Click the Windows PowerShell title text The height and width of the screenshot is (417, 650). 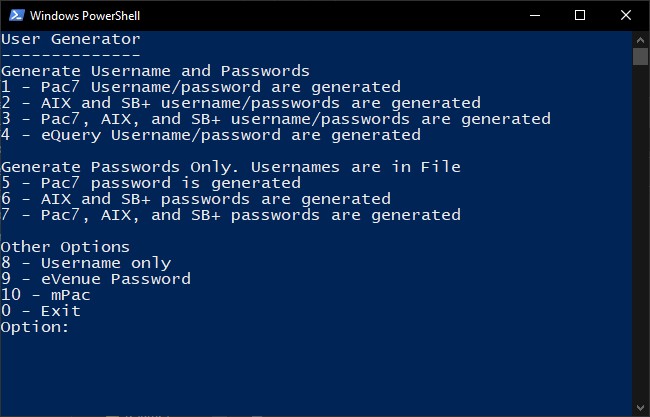85,16
